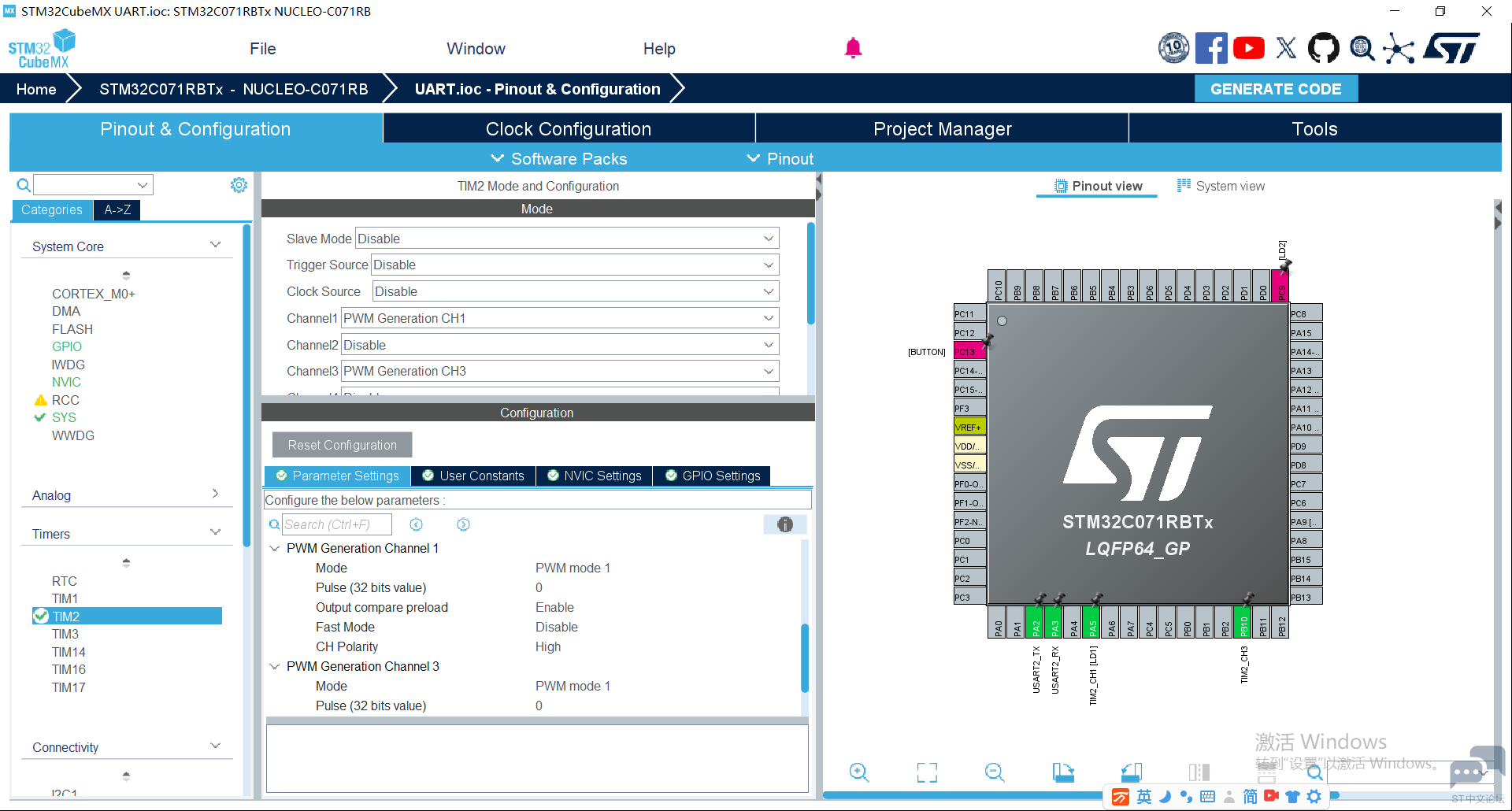
Task: Click the Facebook icon in header
Action: pyautogui.click(x=1211, y=48)
